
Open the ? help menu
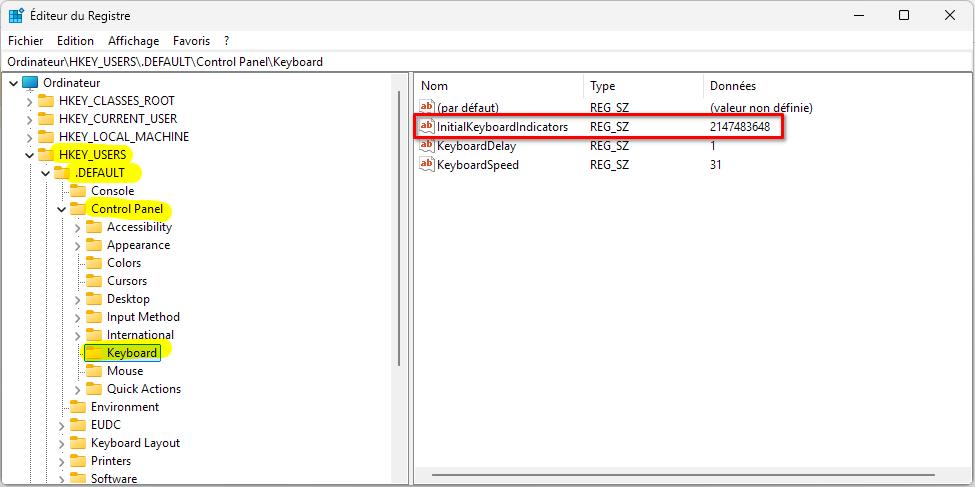tap(227, 41)
